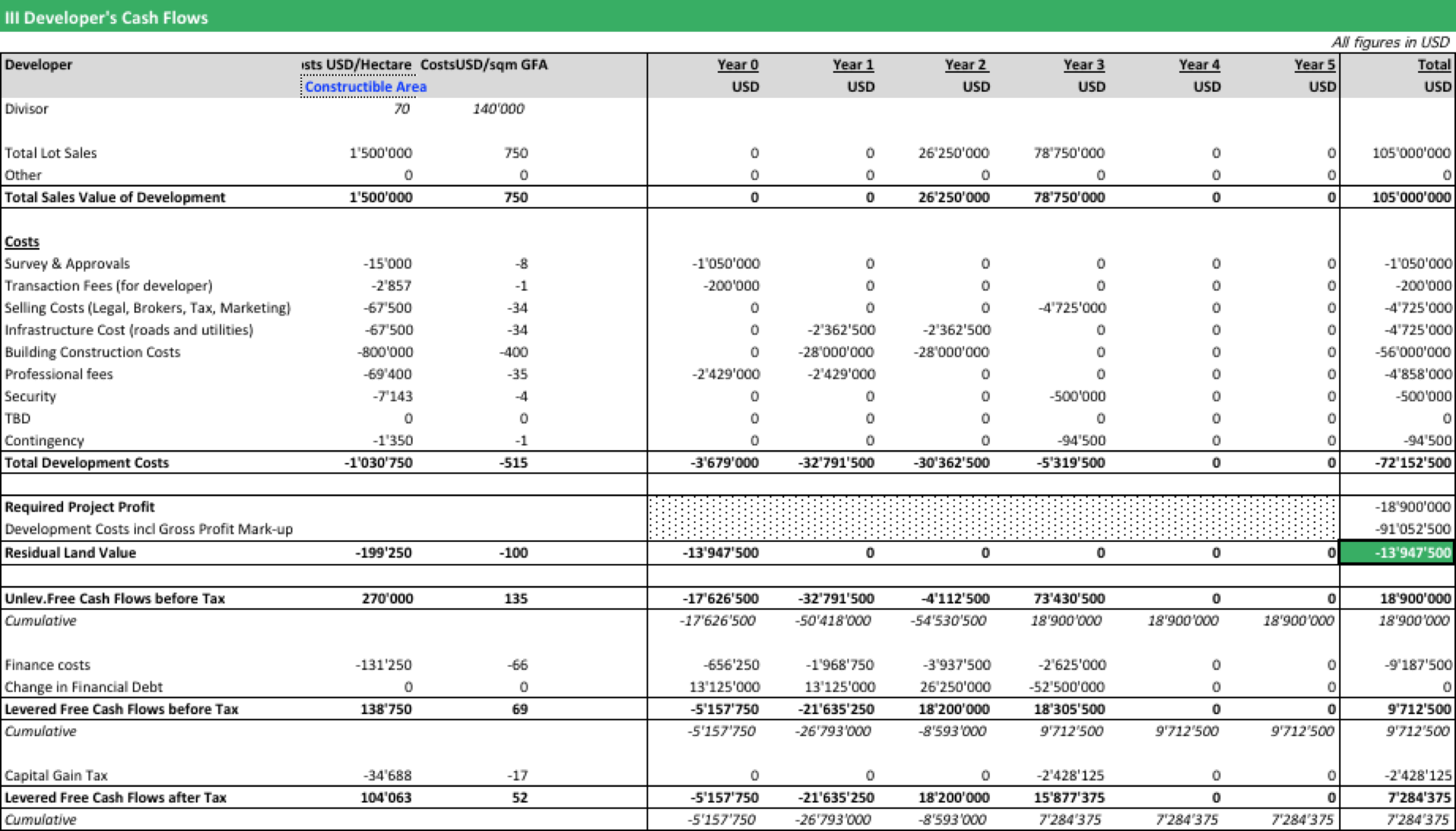Click 'Residual Land Value' row label
1456x831 pixels.
[71, 552]
